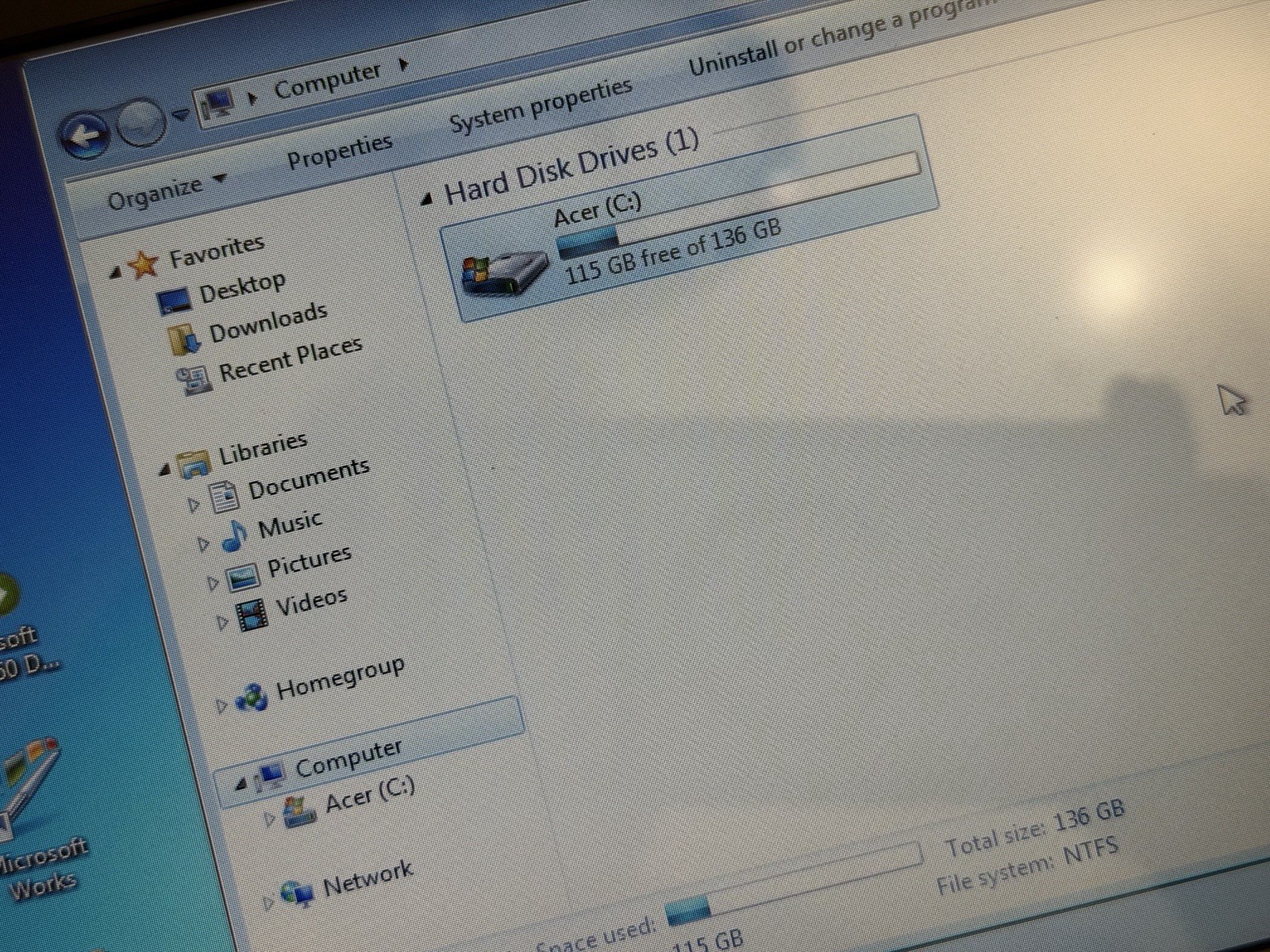Screen dimensions: 1270x952
Task: Click the Homegroup globe icon
Action: pos(252,698)
